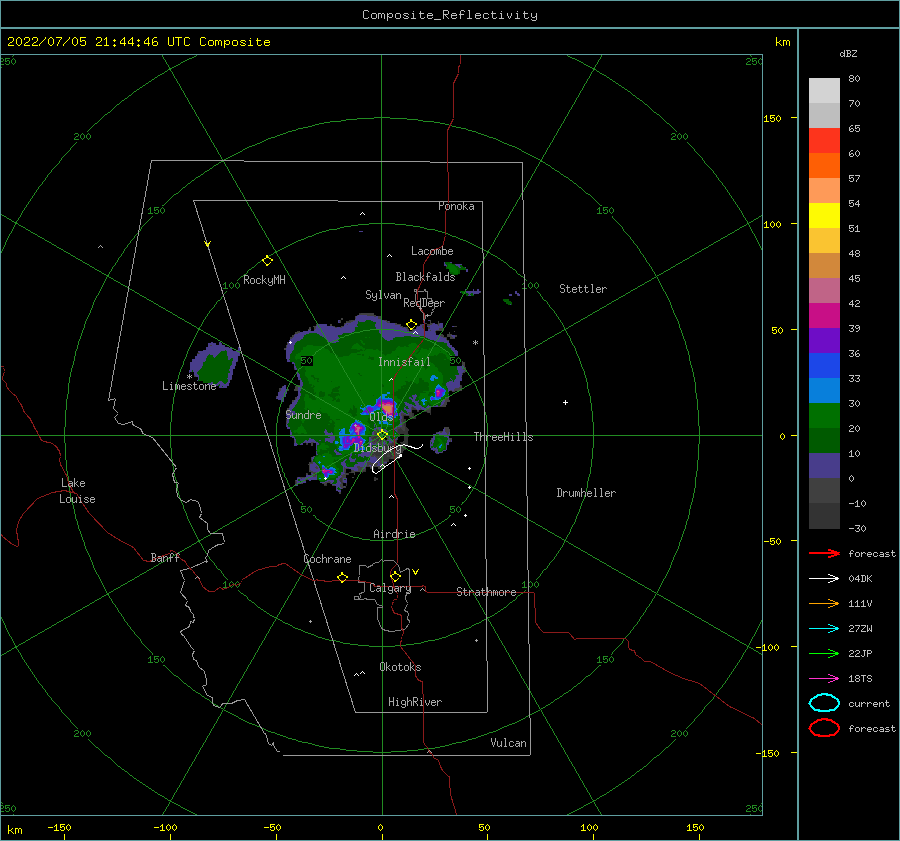Click the green 22JP arrow in the legend
This screenshot has width=900, height=841.
coord(824,653)
